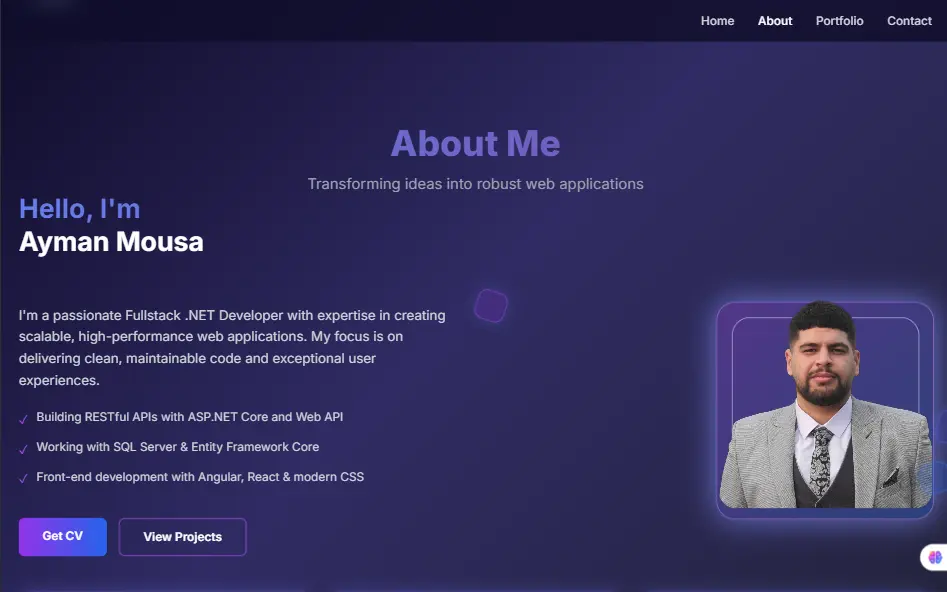The width and height of the screenshot is (947, 592).
Task: Open the Contact navigation link
Action: 909,21
